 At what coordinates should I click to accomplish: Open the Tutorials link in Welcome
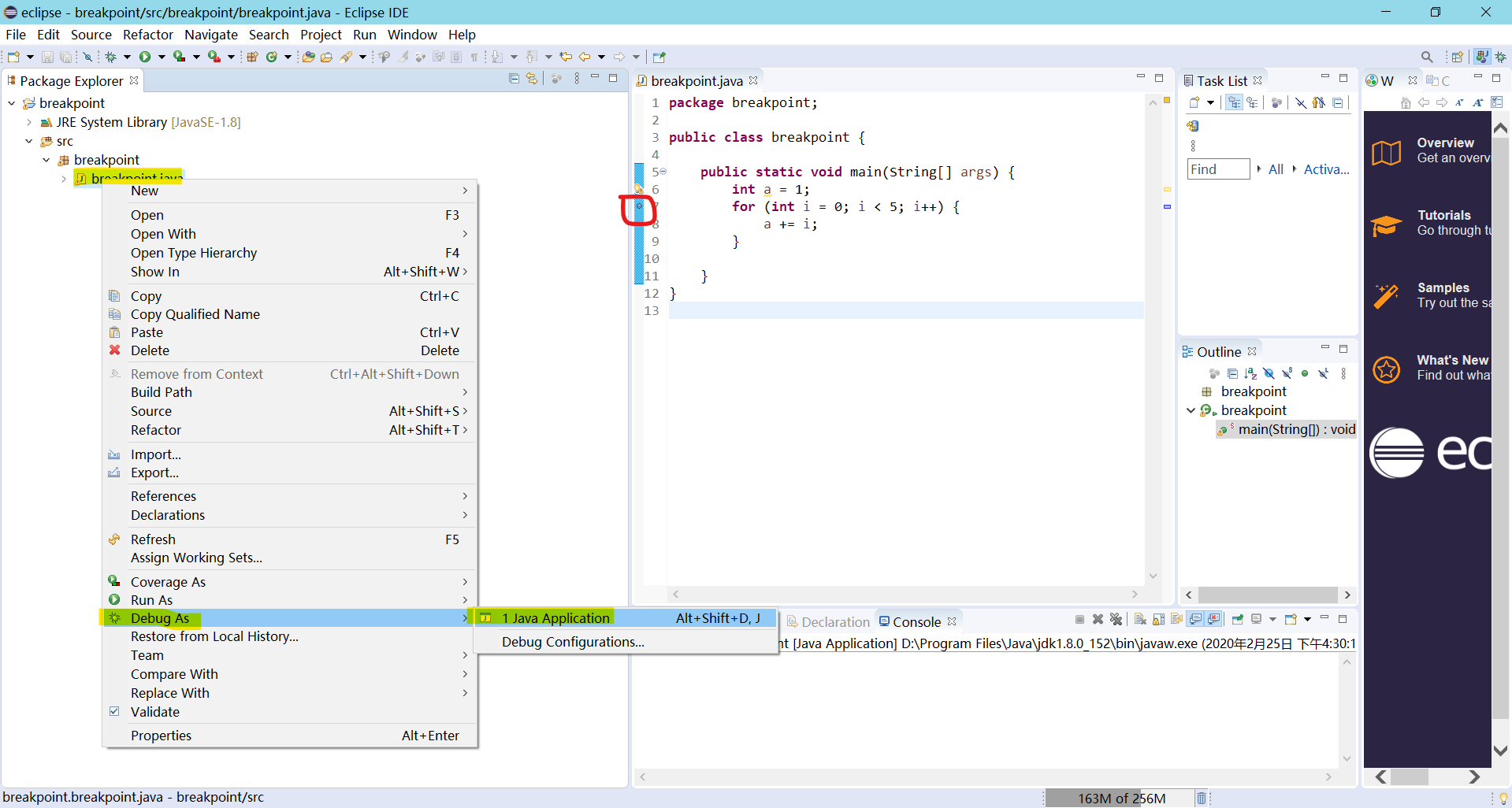click(1430, 223)
